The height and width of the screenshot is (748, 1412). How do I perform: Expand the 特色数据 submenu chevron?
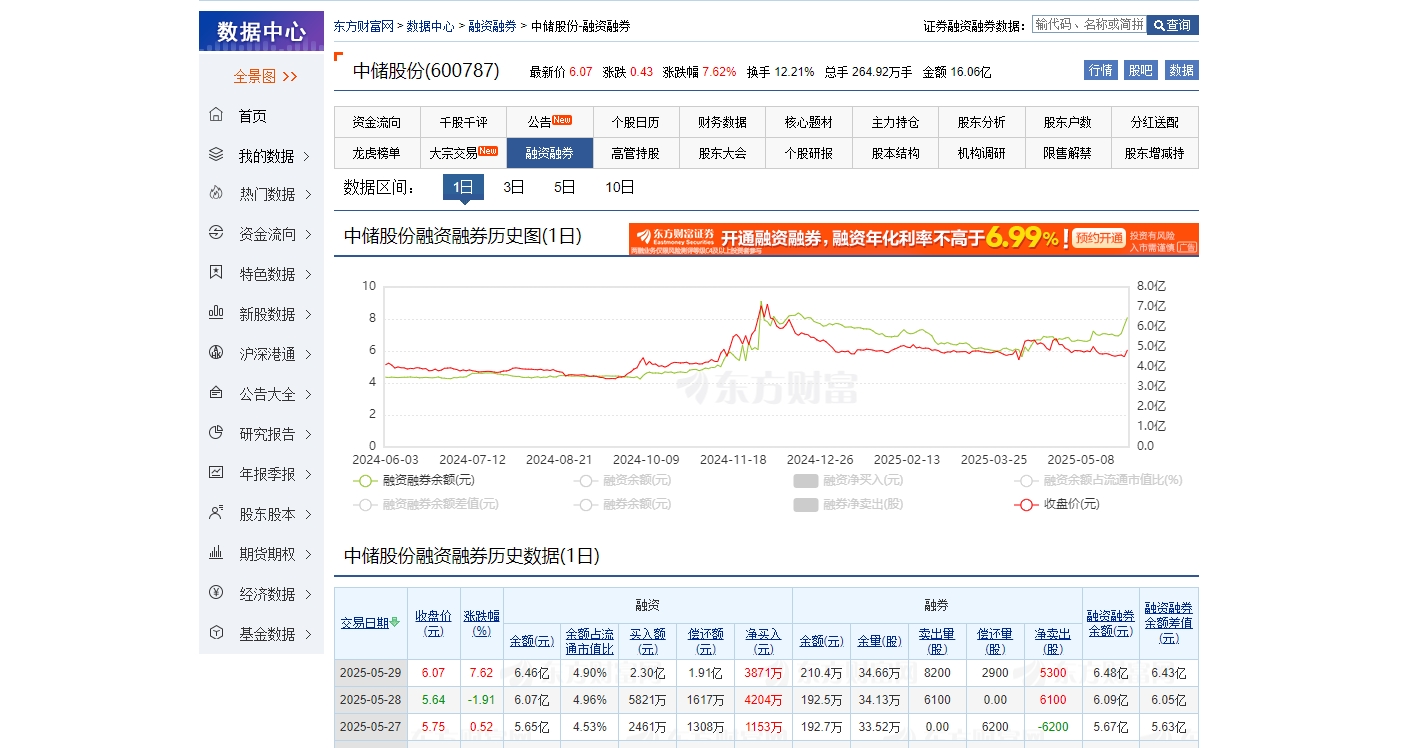point(307,274)
